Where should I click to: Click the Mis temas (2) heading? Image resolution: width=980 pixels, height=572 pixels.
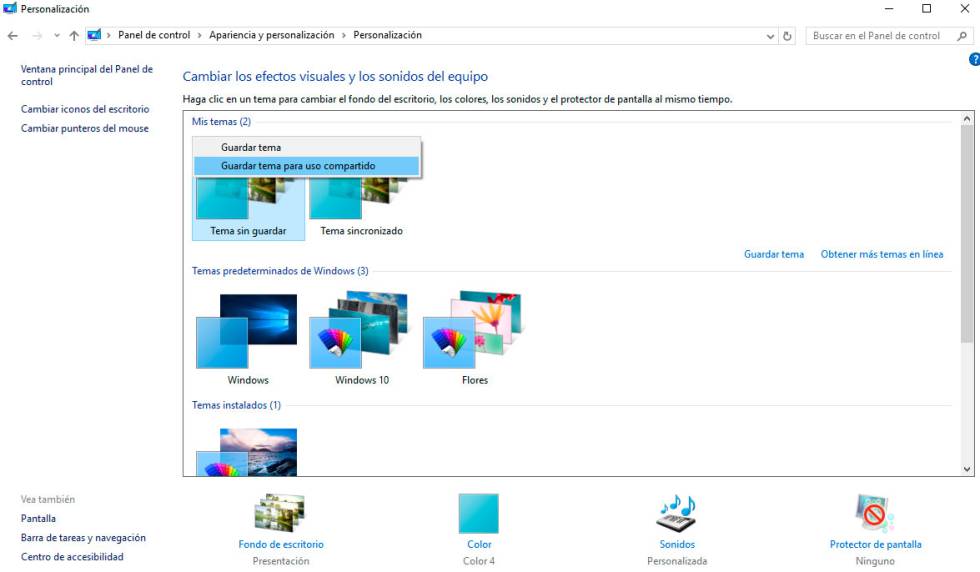pos(221,121)
